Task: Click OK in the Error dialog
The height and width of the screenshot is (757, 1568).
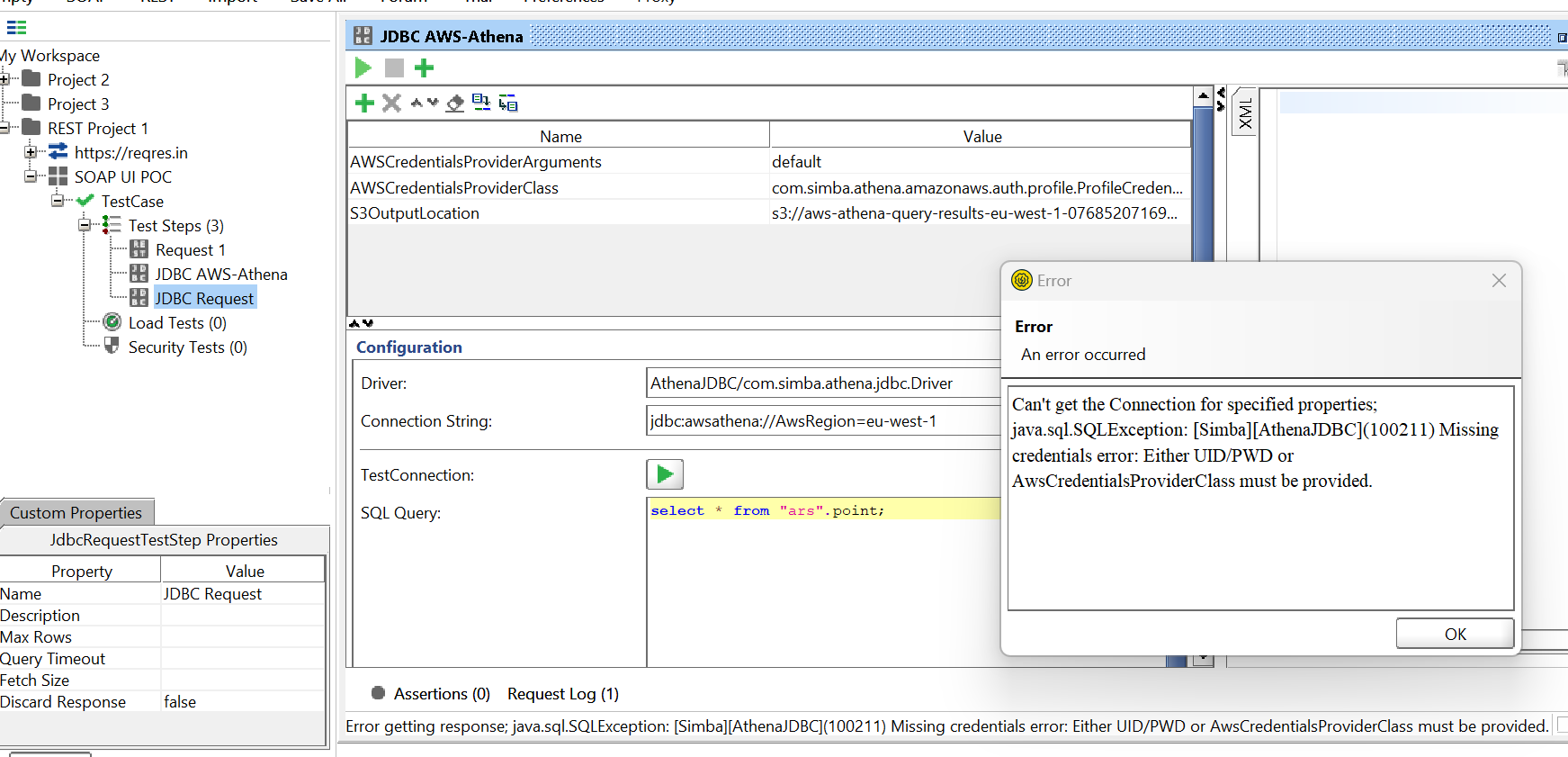Action: 1454,634
